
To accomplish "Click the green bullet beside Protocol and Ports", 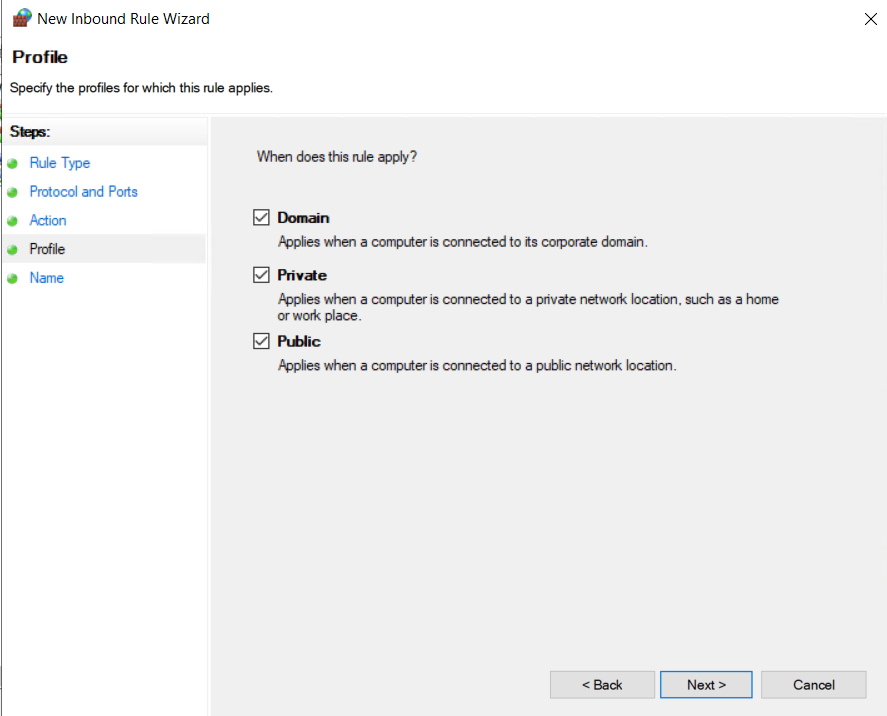I will coord(12,192).
